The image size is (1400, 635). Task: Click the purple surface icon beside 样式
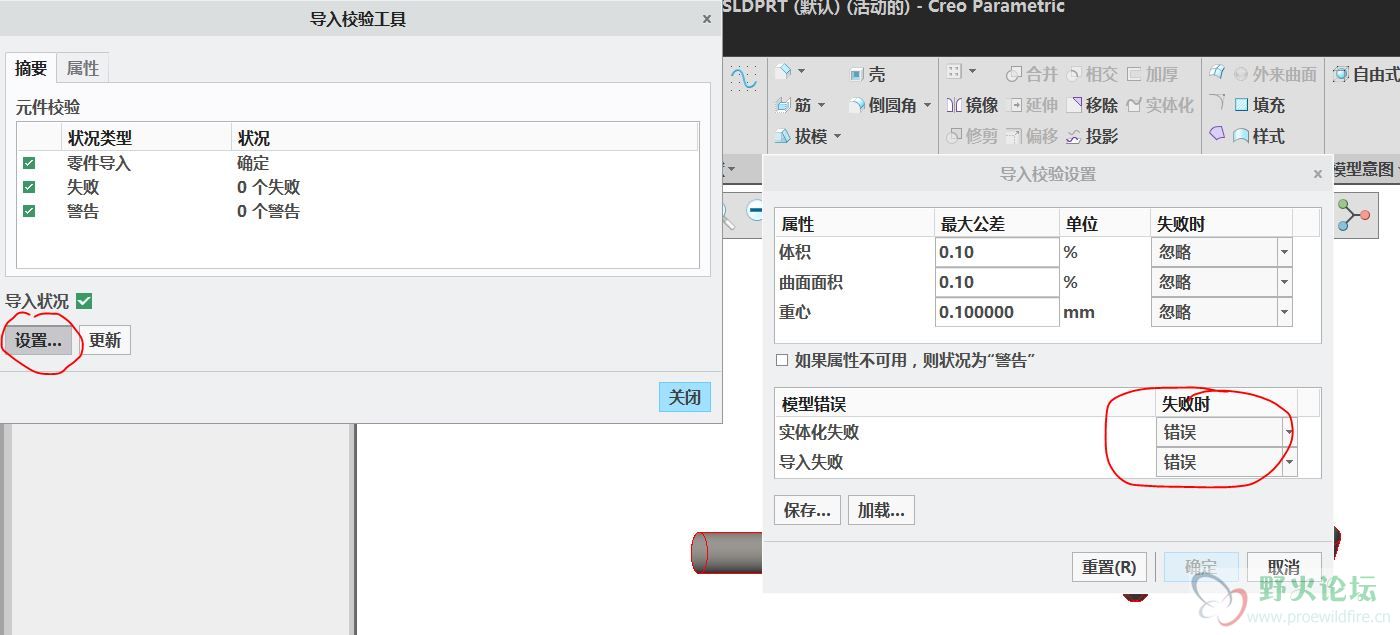1217,134
